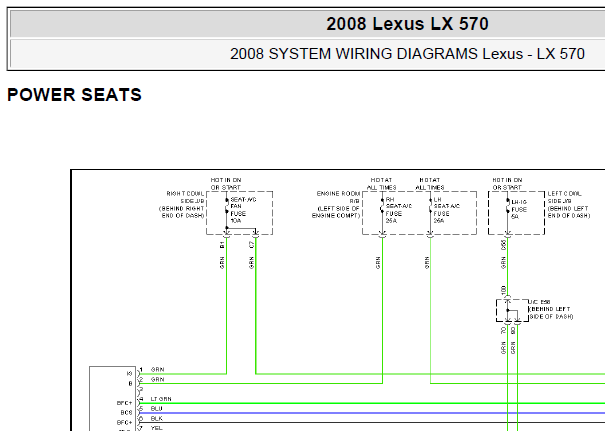The image size is (605, 431).
Task: Click the "LH-IG FUSE 5A" label
Action: click(519, 209)
